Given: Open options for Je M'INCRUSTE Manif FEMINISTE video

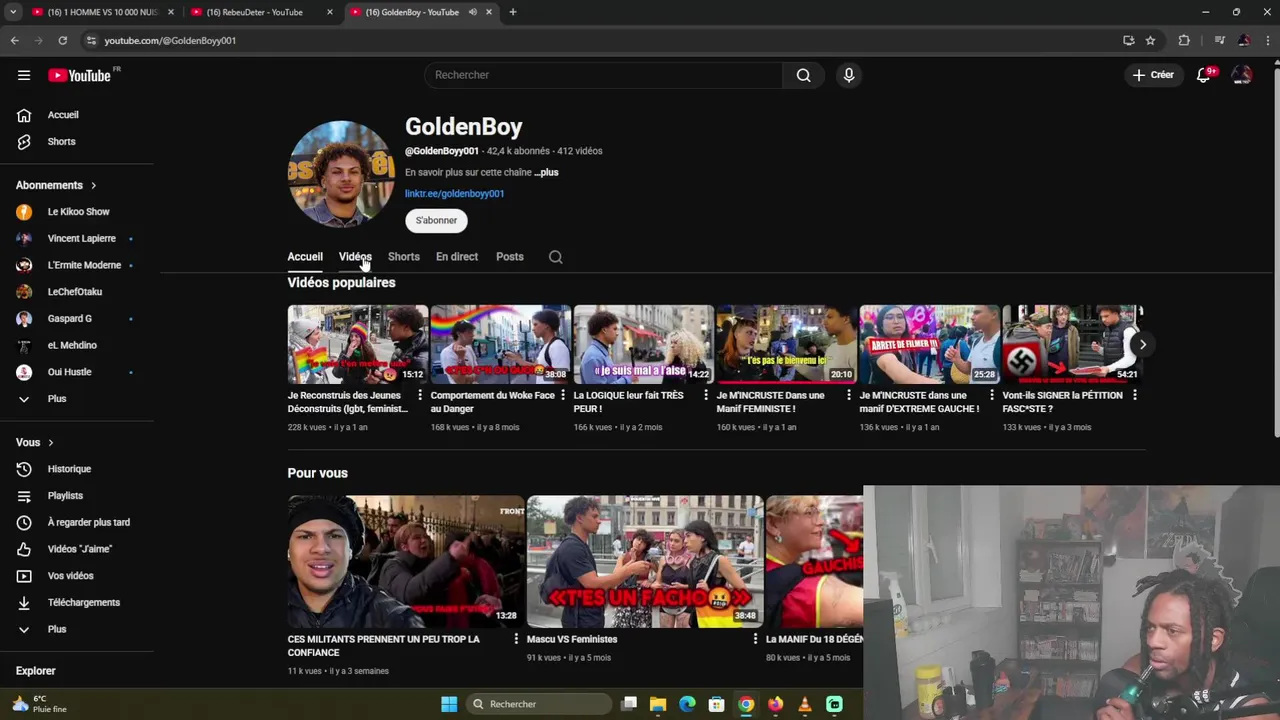Looking at the screenshot, I should [x=849, y=396].
